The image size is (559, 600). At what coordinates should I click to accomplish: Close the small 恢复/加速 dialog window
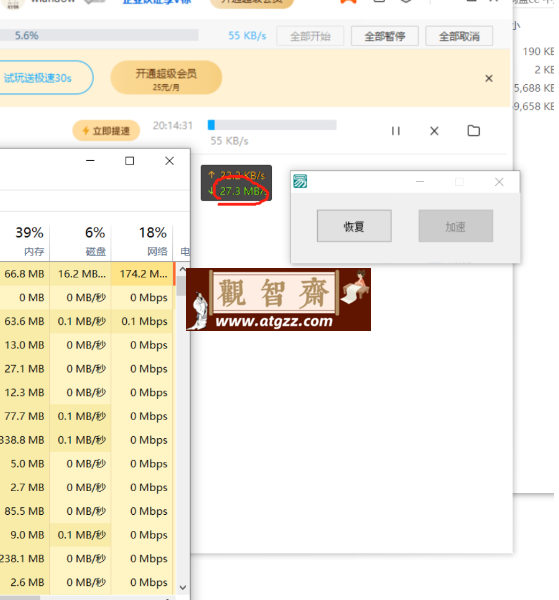point(499,182)
